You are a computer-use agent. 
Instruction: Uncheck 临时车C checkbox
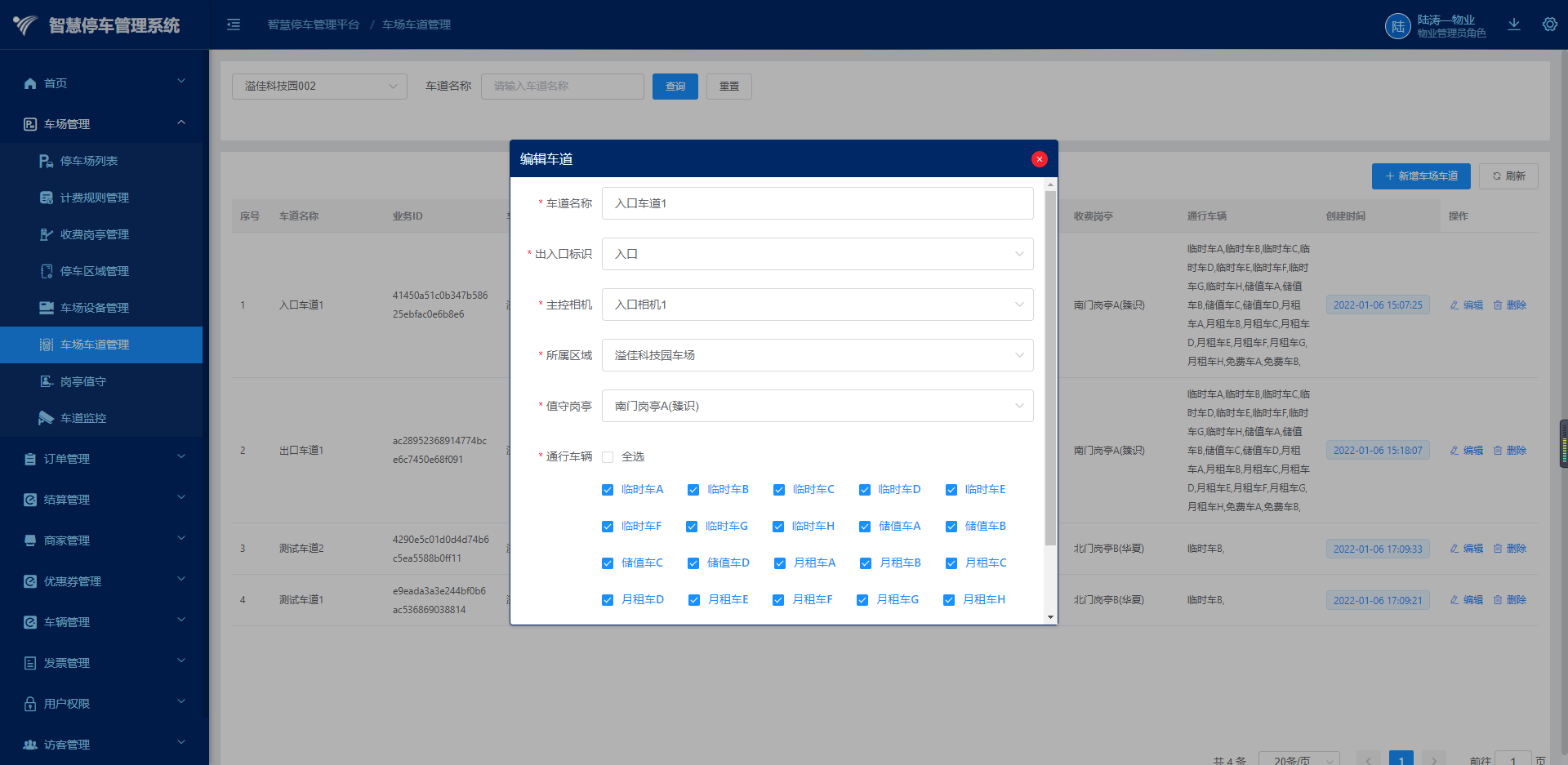(x=779, y=490)
